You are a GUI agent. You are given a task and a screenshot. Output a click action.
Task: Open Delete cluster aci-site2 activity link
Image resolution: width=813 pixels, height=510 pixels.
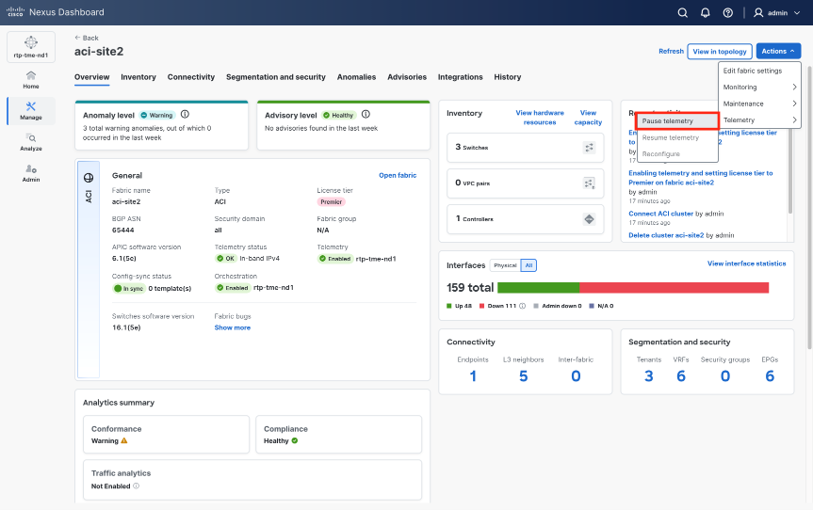[666, 235]
